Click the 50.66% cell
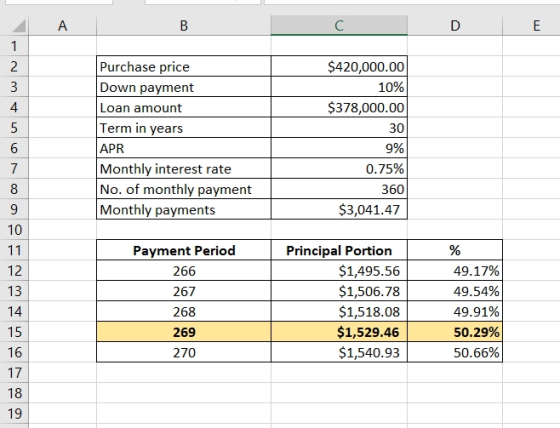The height and width of the screenshot is (428, 560). [x=455, y=352]
